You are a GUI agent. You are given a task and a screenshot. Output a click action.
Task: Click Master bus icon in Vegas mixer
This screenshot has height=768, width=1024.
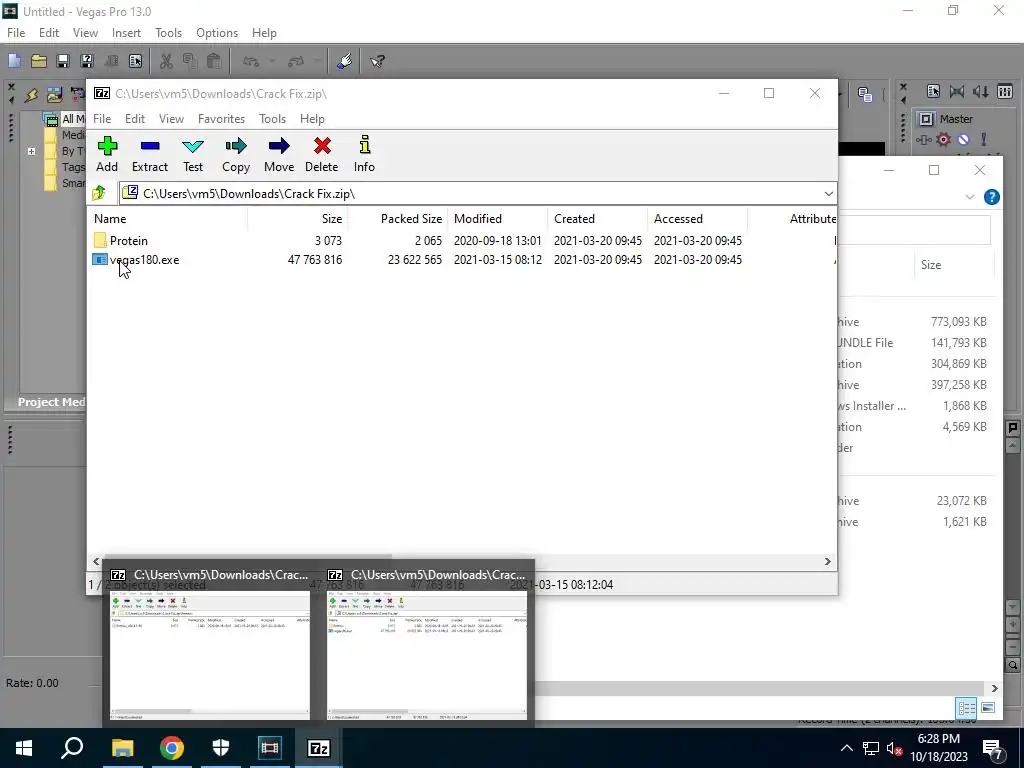pyautogui.click(x=925, y=119)
